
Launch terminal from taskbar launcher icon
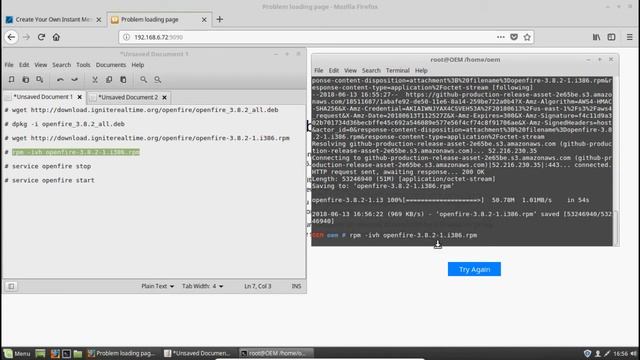(67, 353)
